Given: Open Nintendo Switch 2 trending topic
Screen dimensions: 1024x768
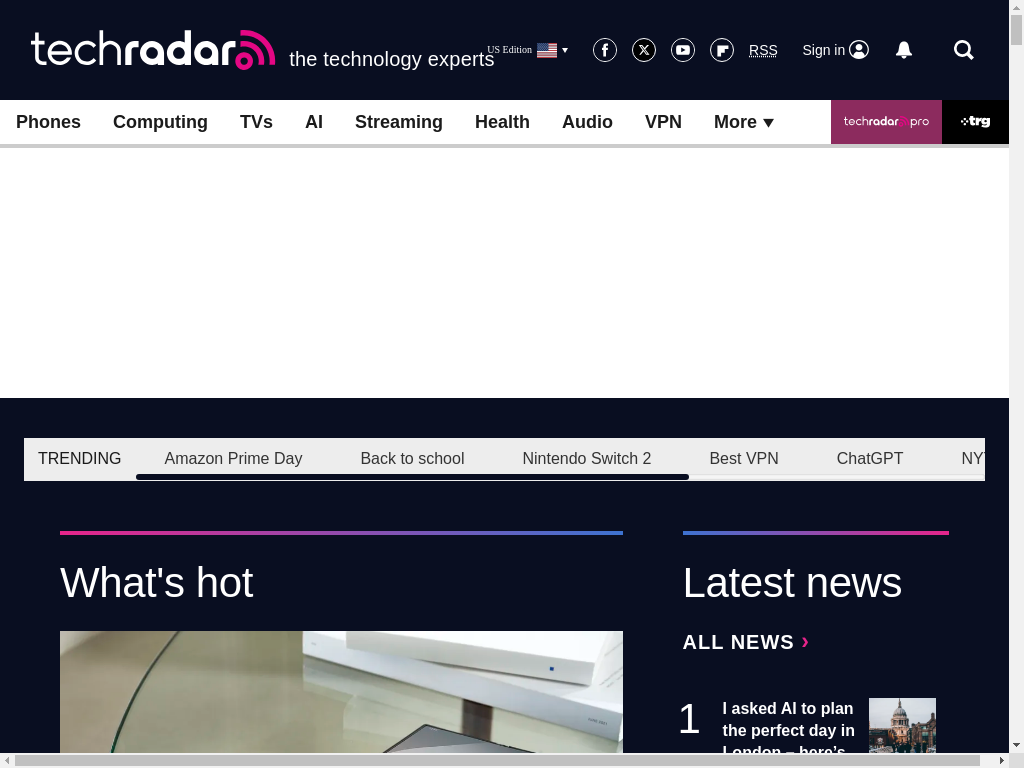Looking at the screenshot, I should pyautogui.click(x=586, y=458).
